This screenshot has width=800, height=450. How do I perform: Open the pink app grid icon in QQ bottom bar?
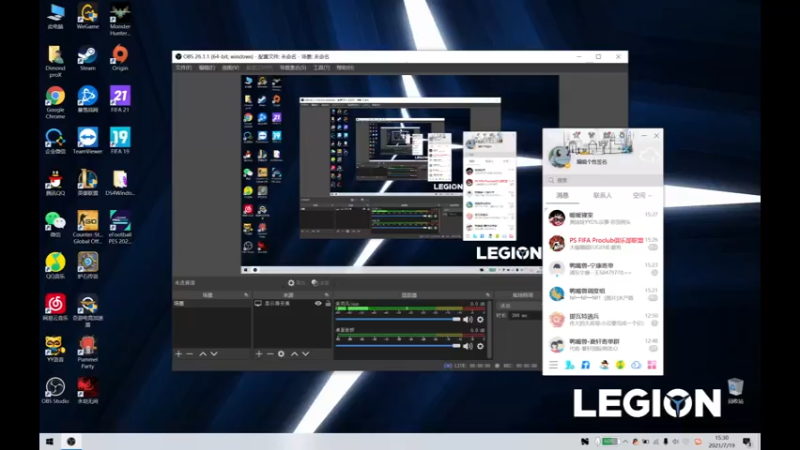(x=652, y=365)
